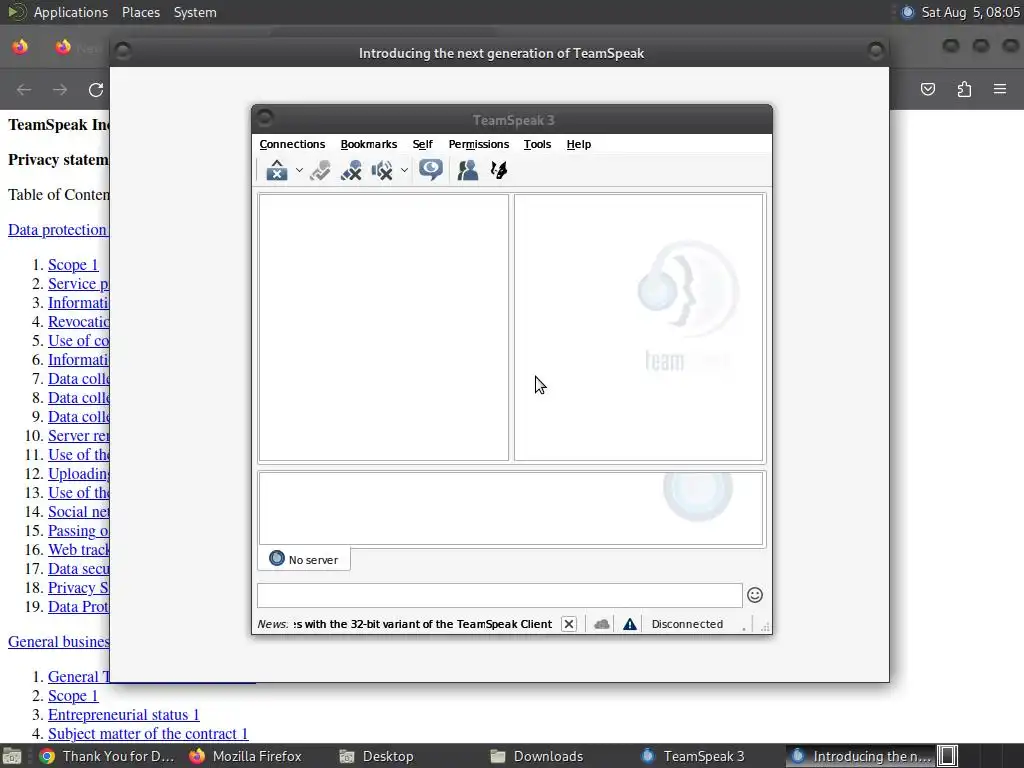Click the TeamSpeak 3 window menu button

click(264, 118)
